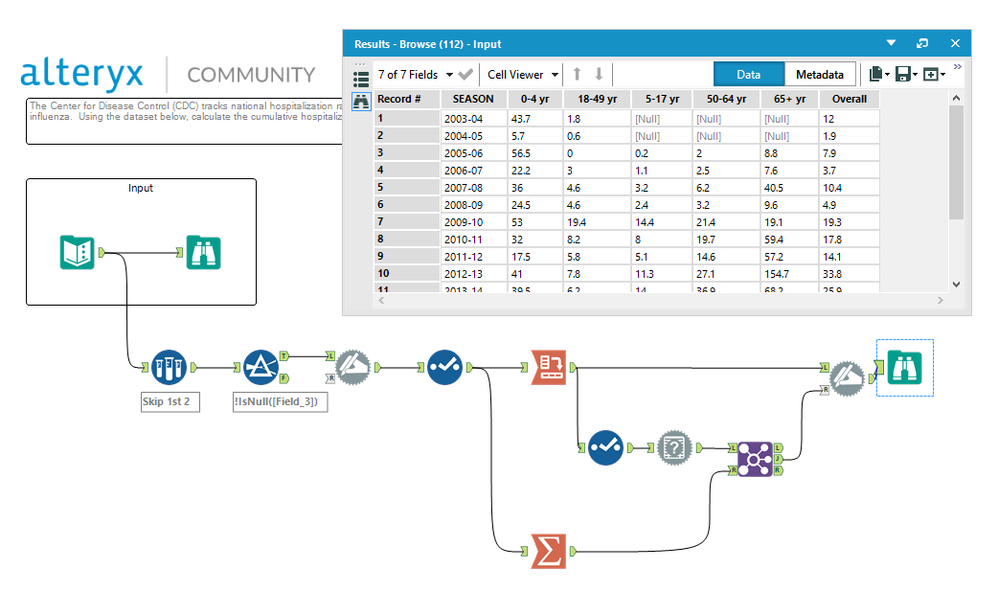Select the Input Data tool in the Input container
Image resolution: width=998 pixels, height=616 pixels.
click(x=77, y=253)
